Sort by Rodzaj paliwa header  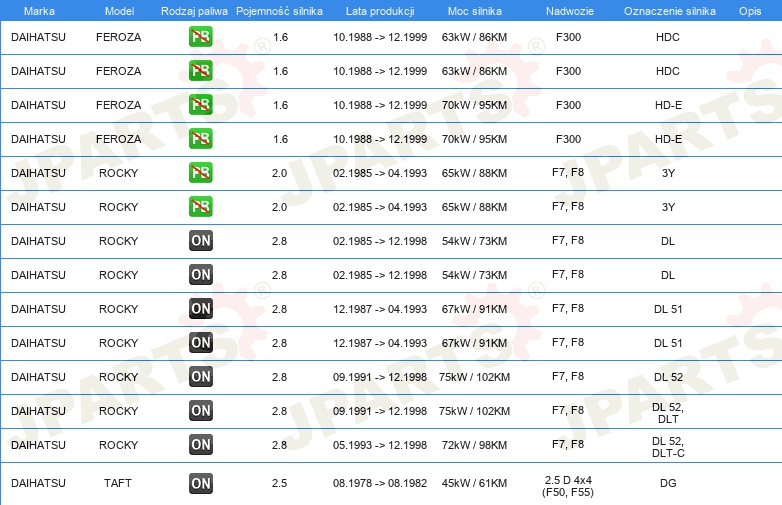pos(194,11)
